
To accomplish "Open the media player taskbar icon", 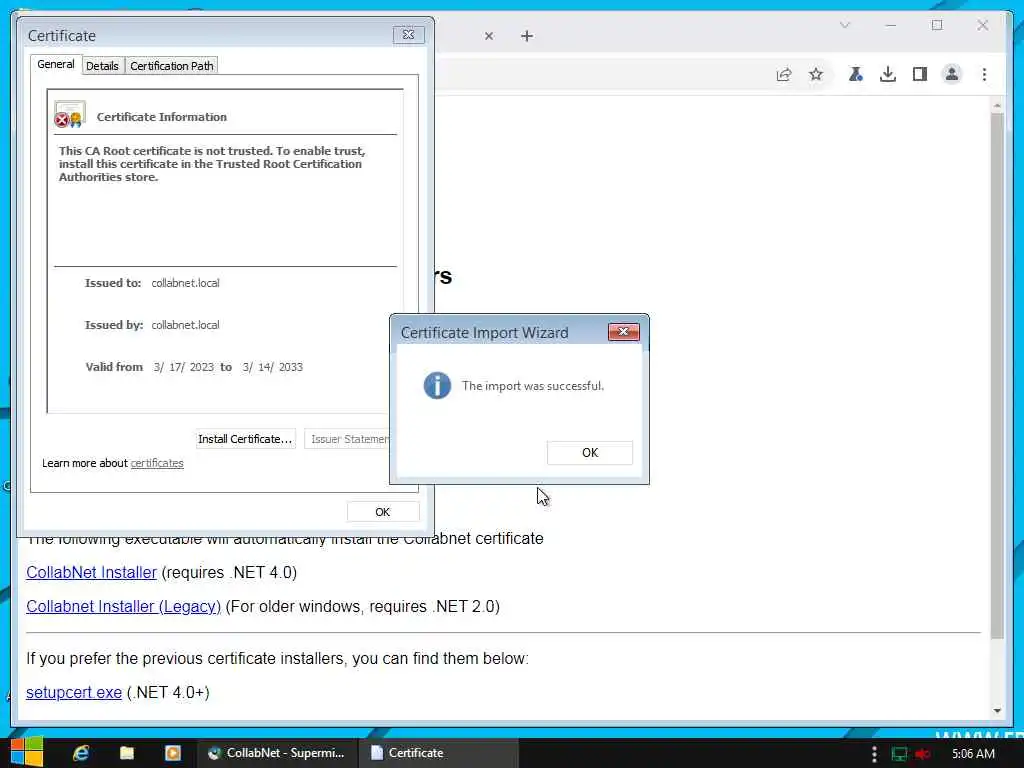I will 172,753.
